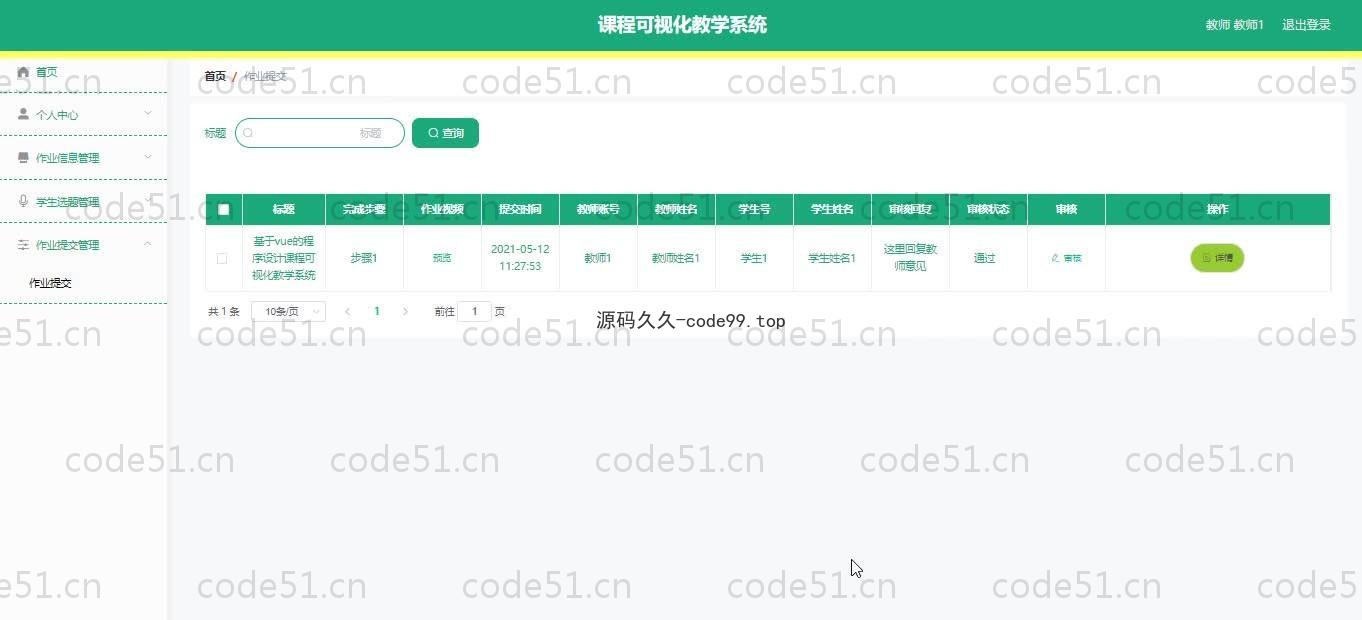Click the sliders icon beside 作业提交管理
Viewport: 1362px width, 620px height.
tap(23, 244)
